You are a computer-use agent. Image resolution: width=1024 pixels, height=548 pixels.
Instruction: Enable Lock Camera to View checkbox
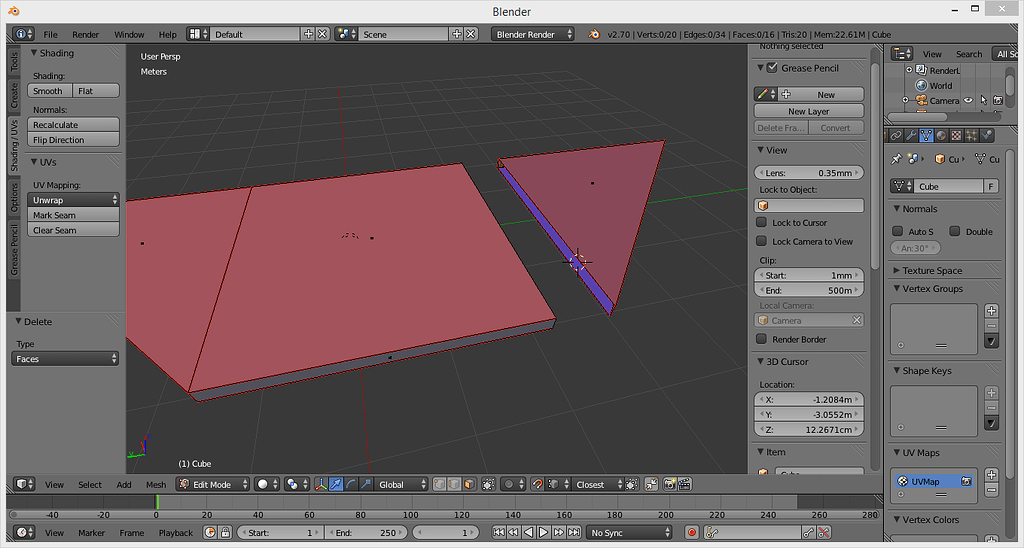(761, 241)
